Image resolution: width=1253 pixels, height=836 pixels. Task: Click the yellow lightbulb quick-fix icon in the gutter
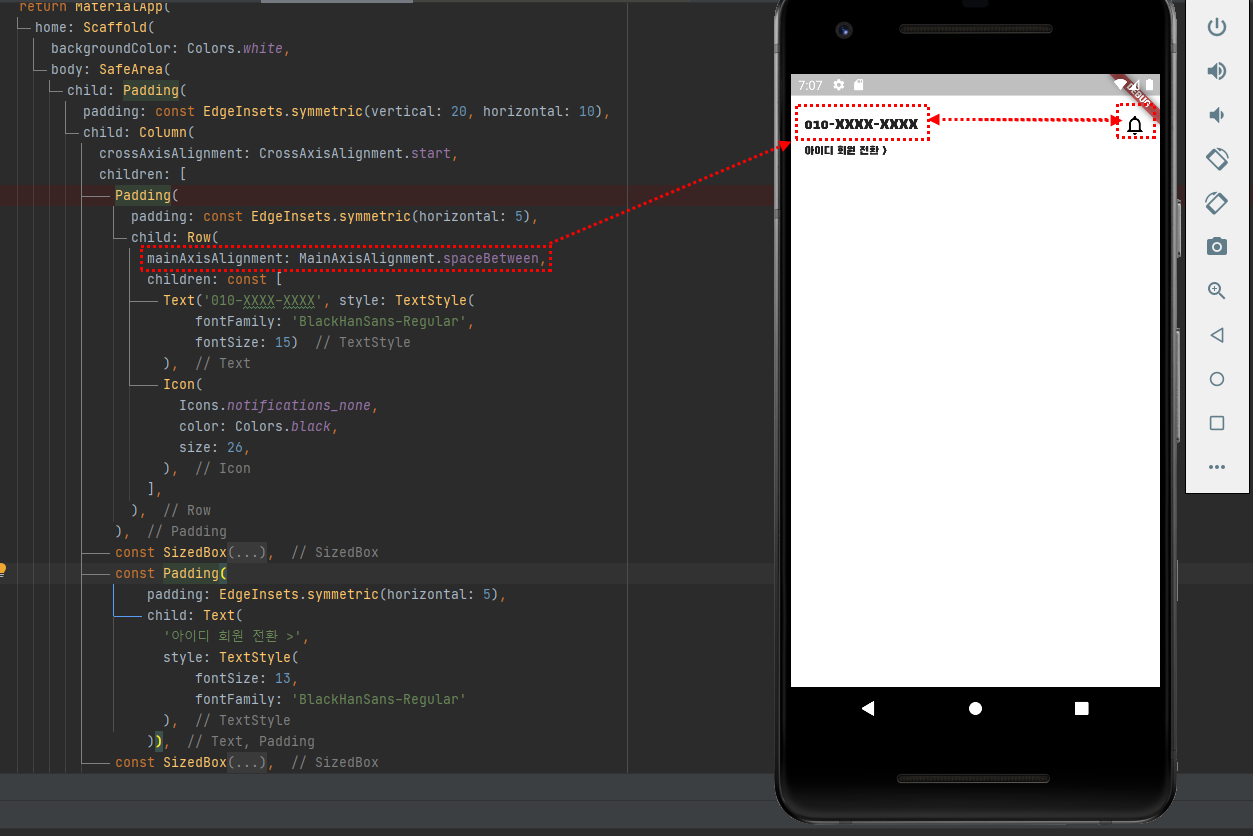pyautogui.click(x=3, y=570)
